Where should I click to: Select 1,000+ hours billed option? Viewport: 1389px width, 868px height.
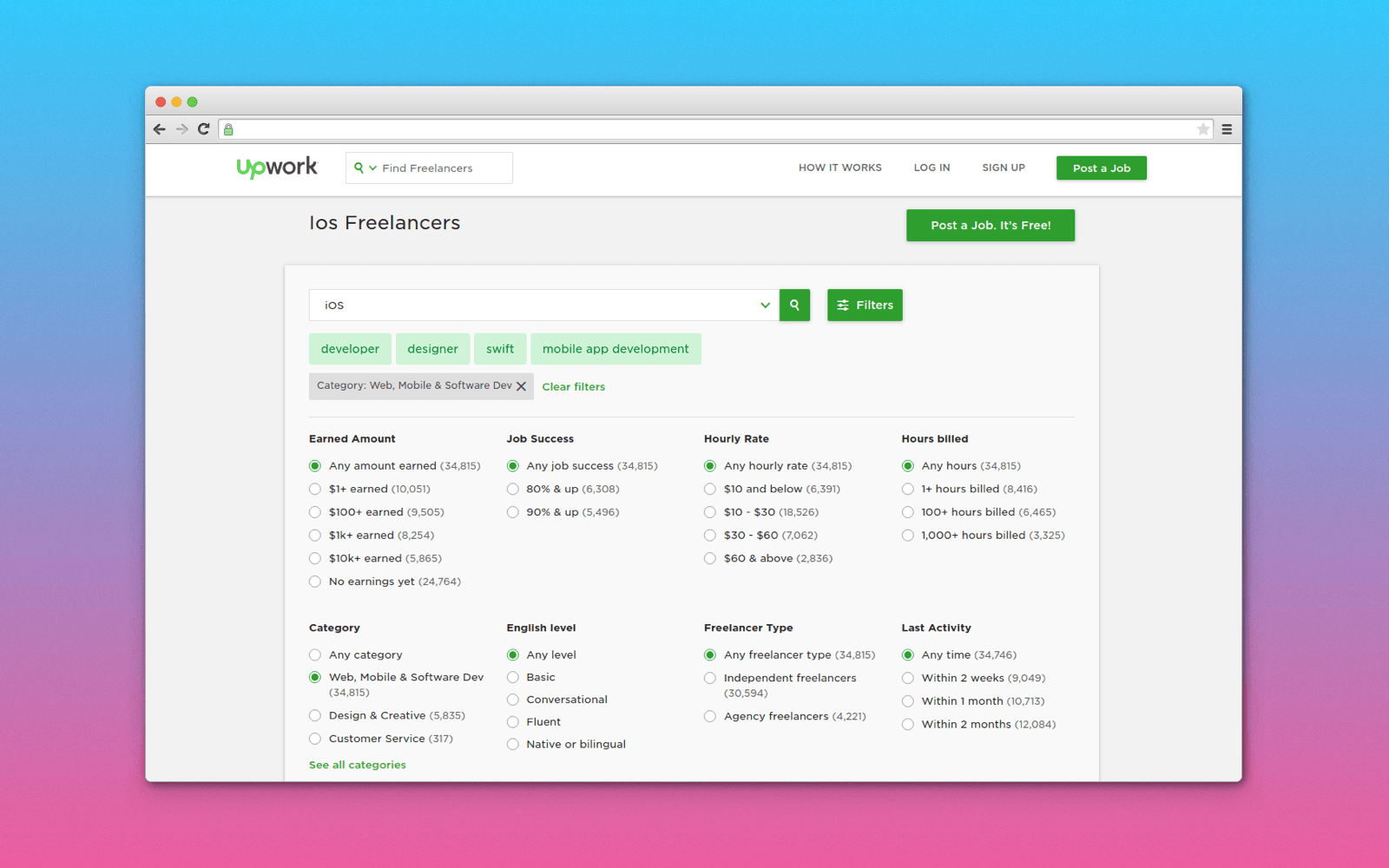[908, 536]
